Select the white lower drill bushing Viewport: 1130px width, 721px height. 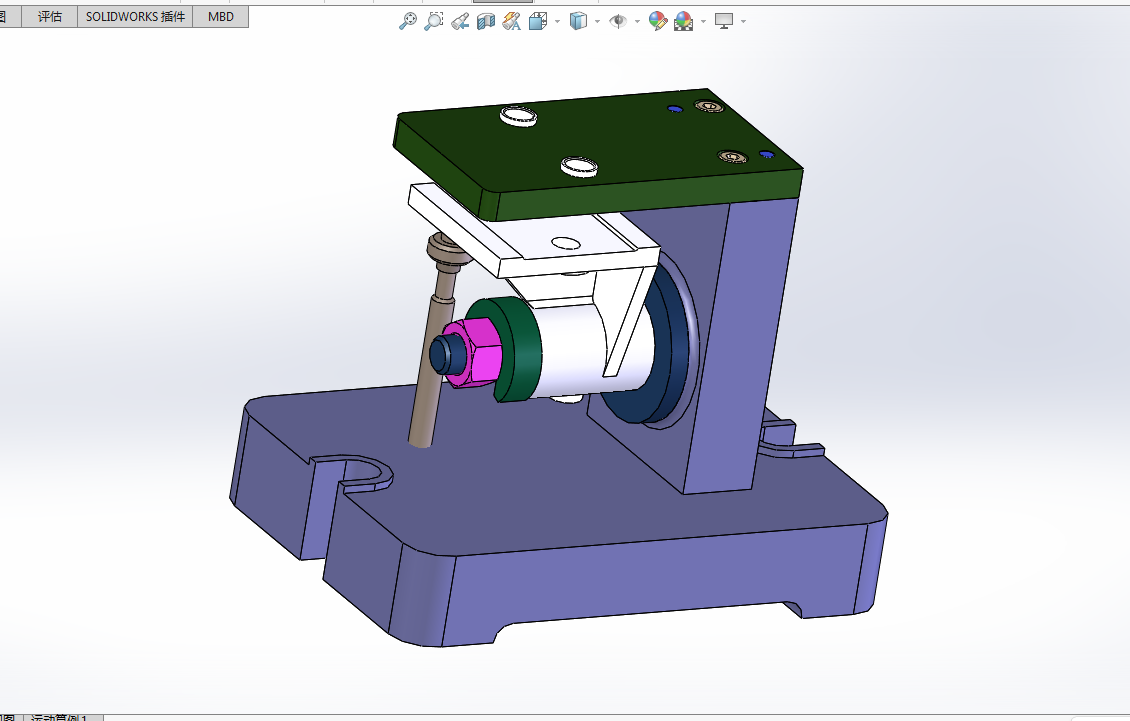(579, 167)
